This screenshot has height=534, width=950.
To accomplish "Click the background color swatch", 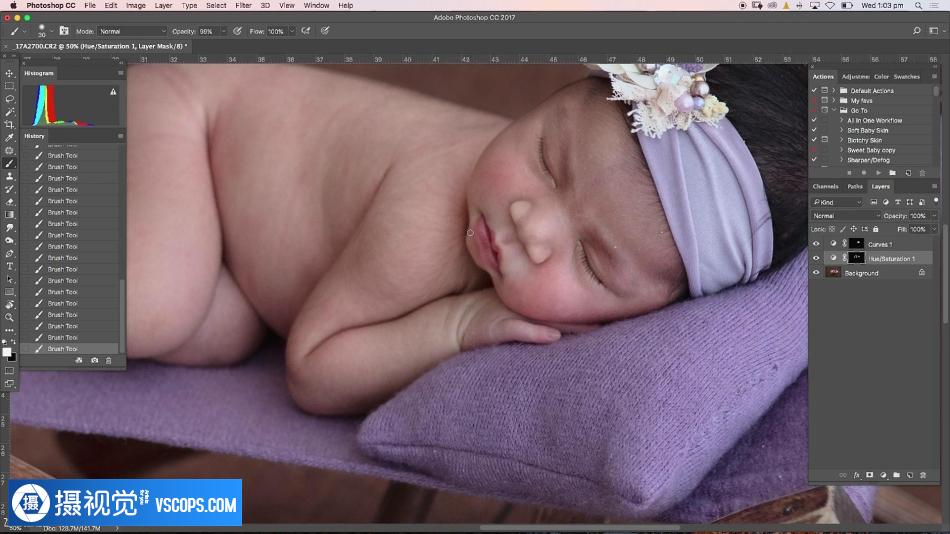I will [12, 357].
